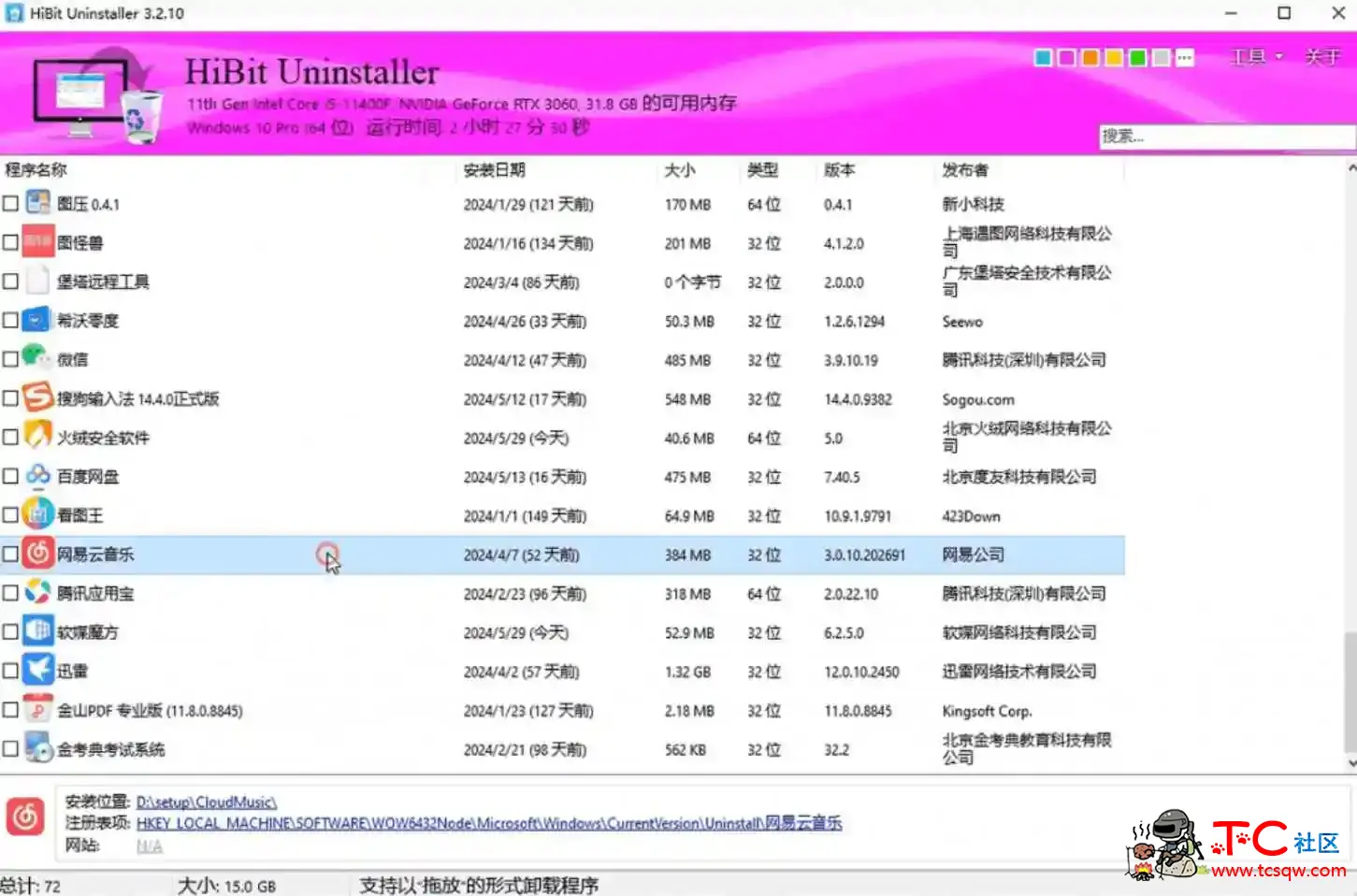Open the 关于 menu

point(1321,57)
